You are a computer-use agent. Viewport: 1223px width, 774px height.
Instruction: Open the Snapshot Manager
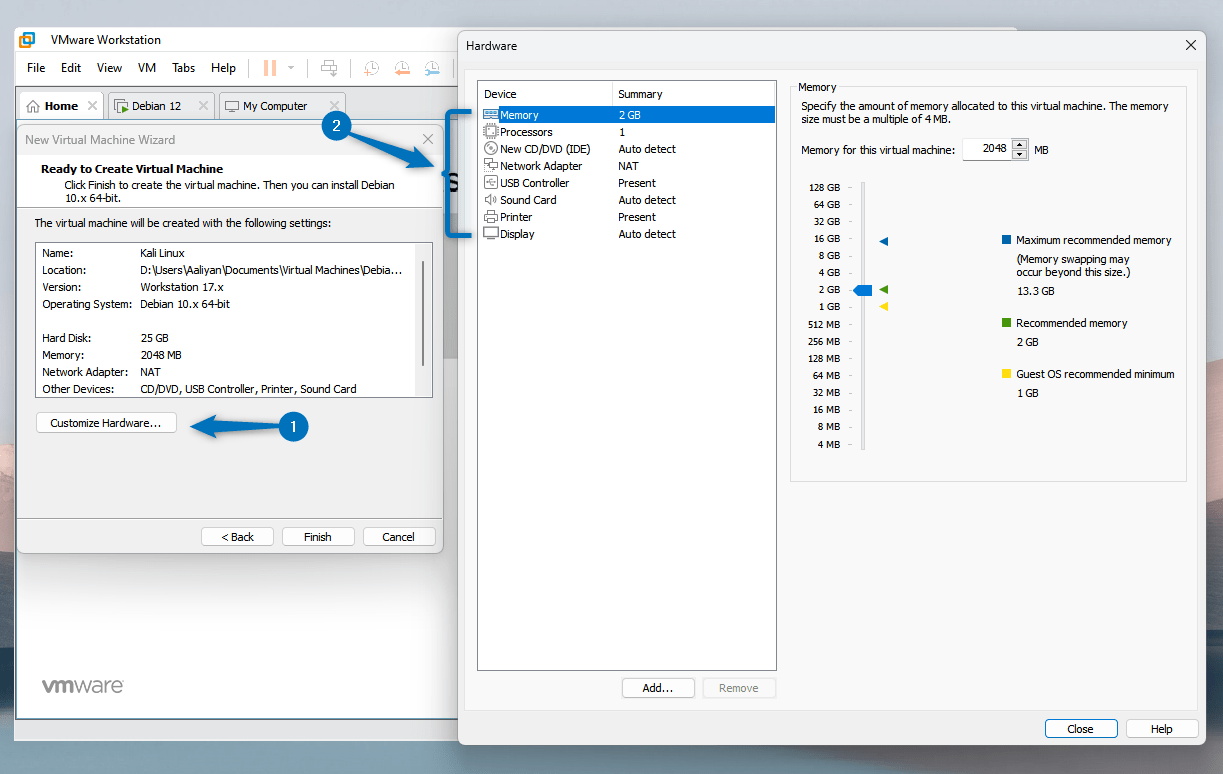click(x=432, y=67)
